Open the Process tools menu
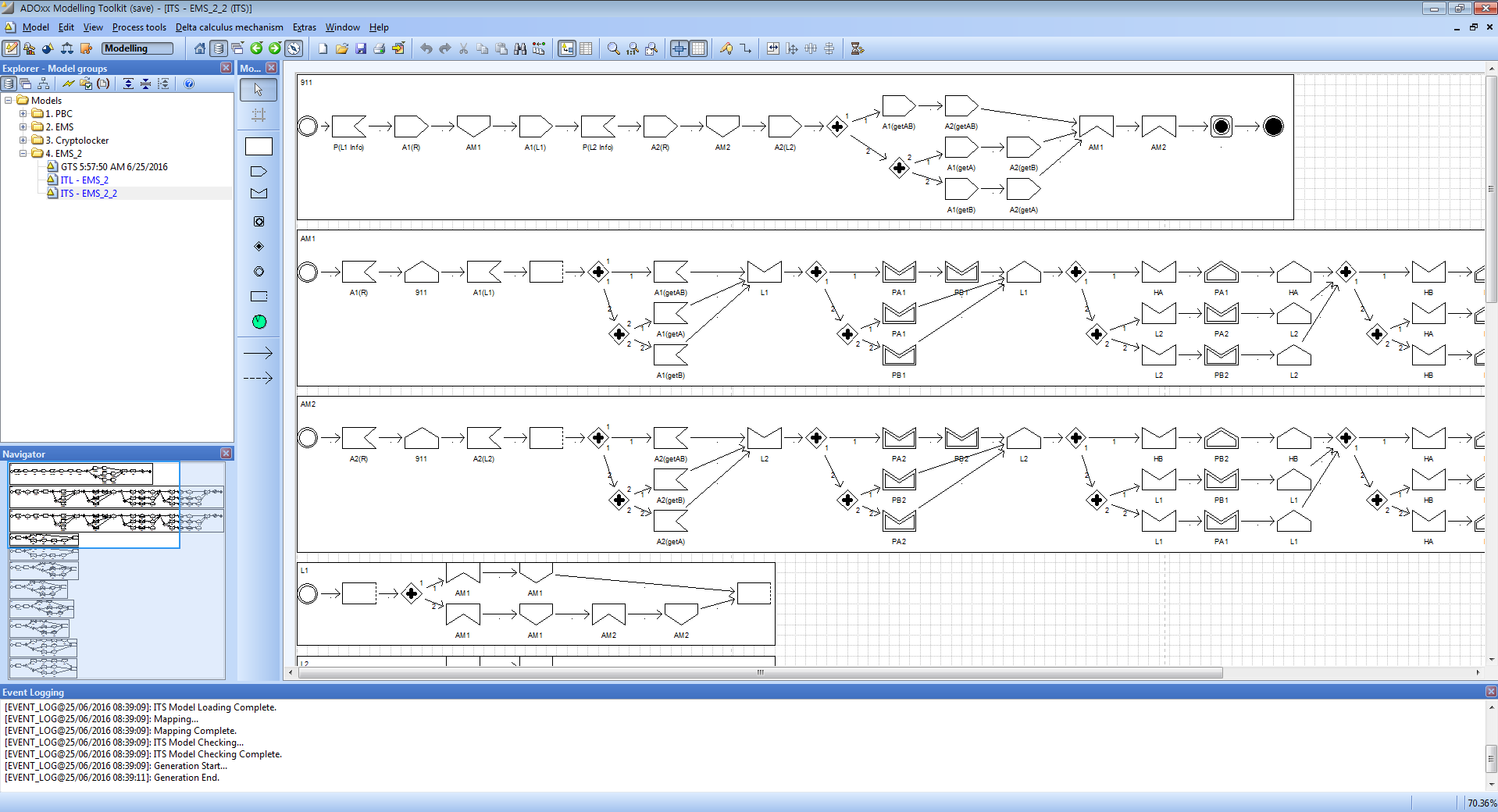 pyautogui.click(x=139, y=27)
